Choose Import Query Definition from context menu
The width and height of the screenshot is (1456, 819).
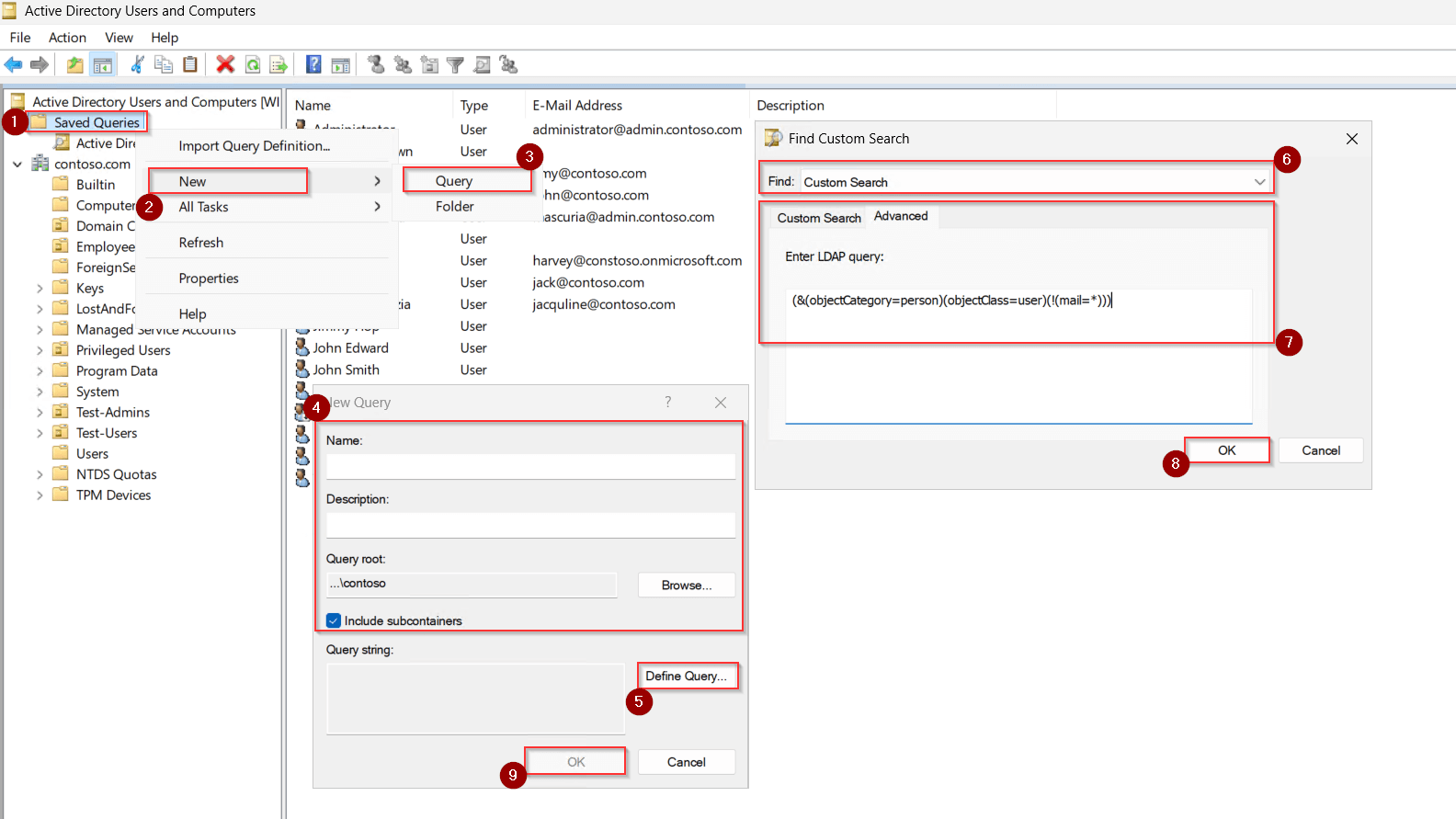coord(254,145)
